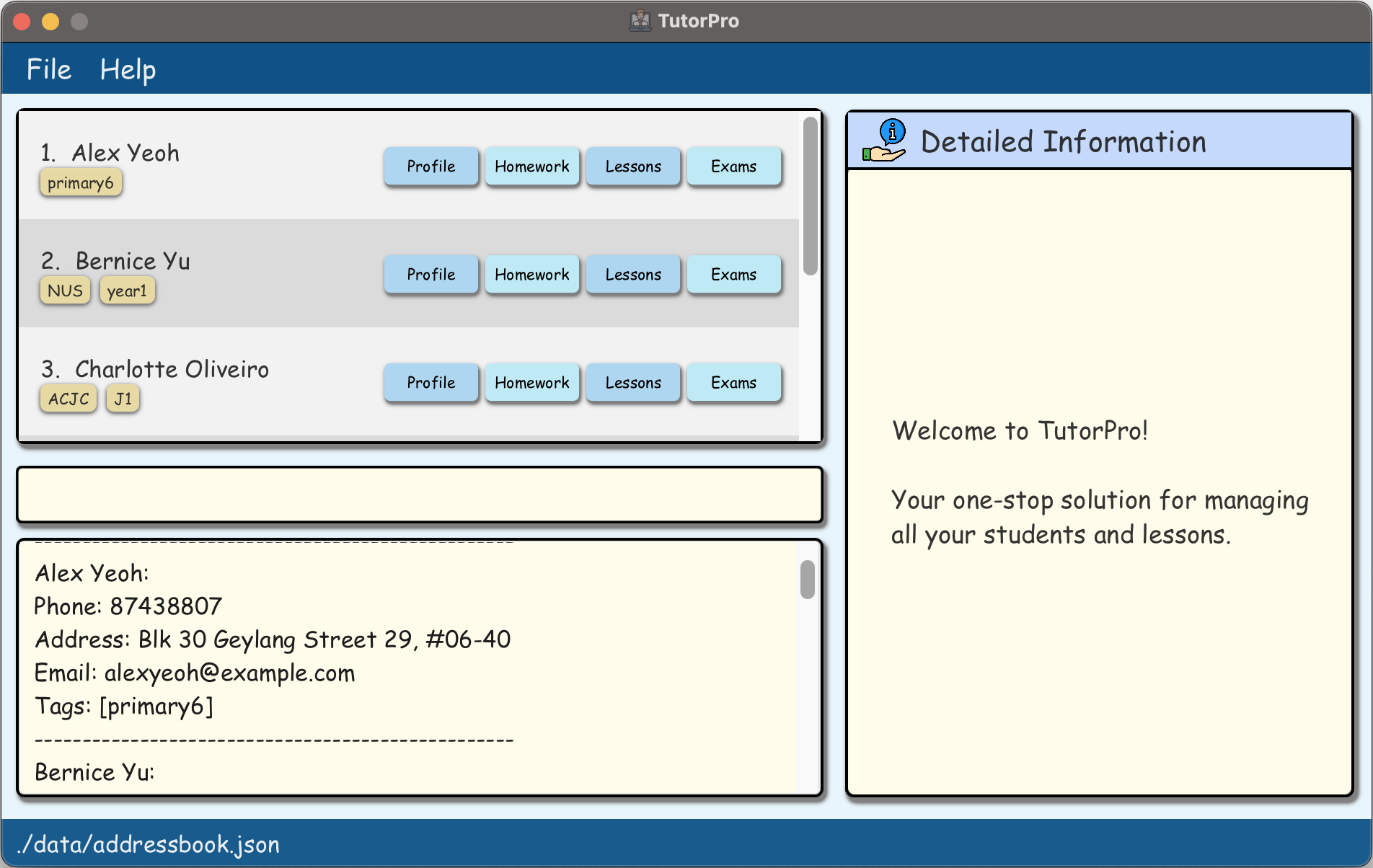Show Bernice Yu's Exams
The image size is (1373, 868).
[734, 275]
